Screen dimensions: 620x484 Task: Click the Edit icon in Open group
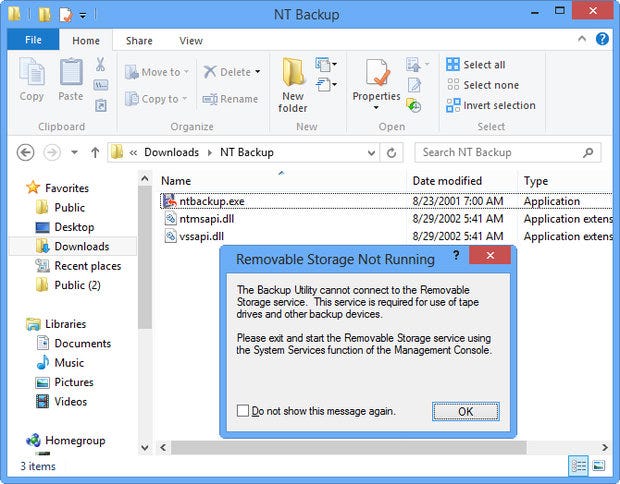pyautogui.click(x=414, y=85)
